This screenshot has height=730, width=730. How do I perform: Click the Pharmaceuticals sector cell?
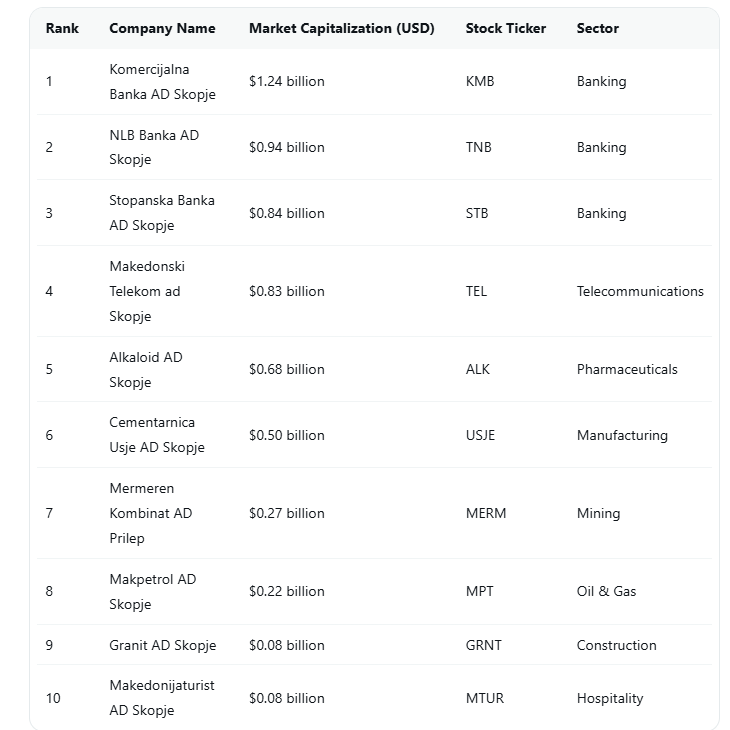(x=627, y=369)
